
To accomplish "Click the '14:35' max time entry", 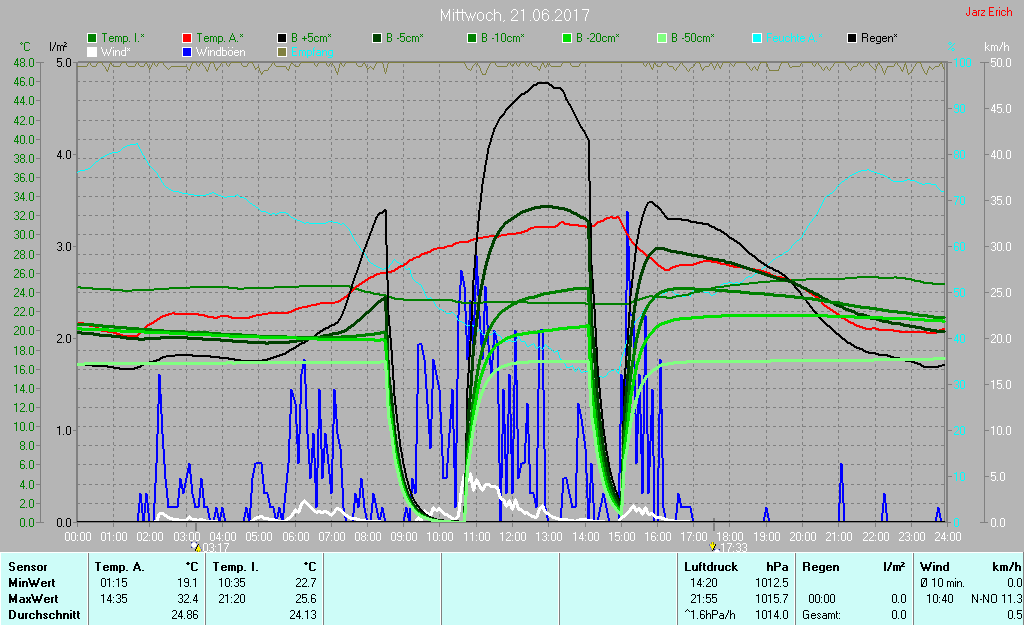I will [x=114, y=598].
